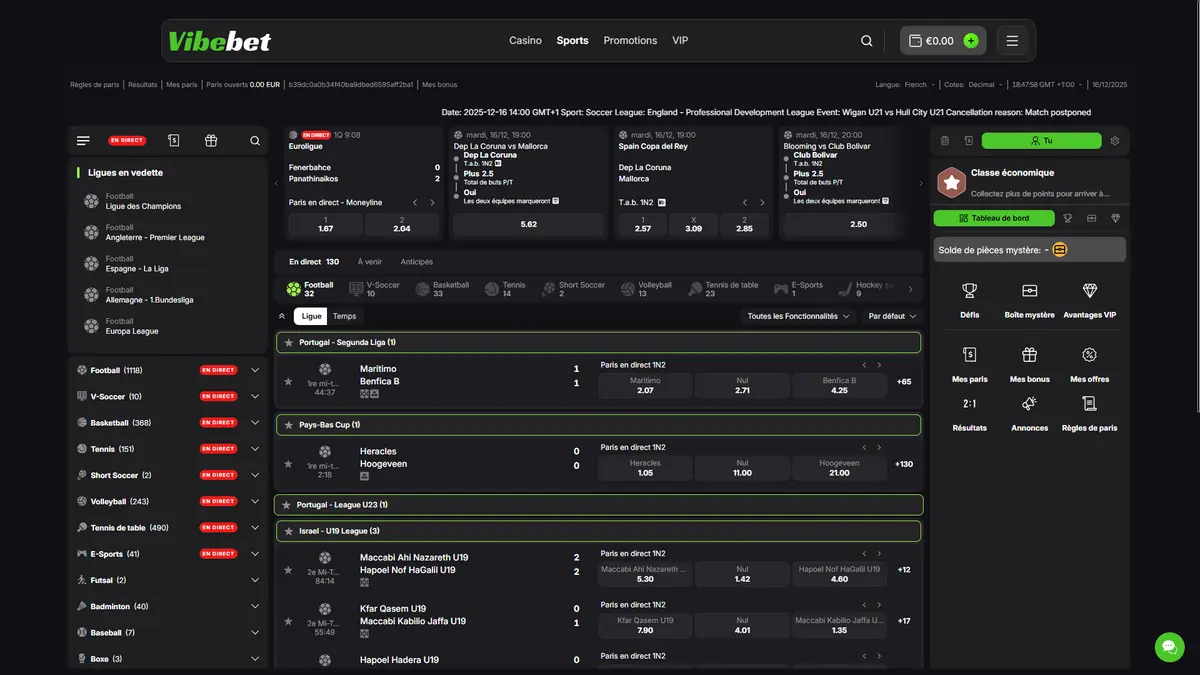
Task: Open the search magnifier in the top header
Action: [x=867, y=41]
